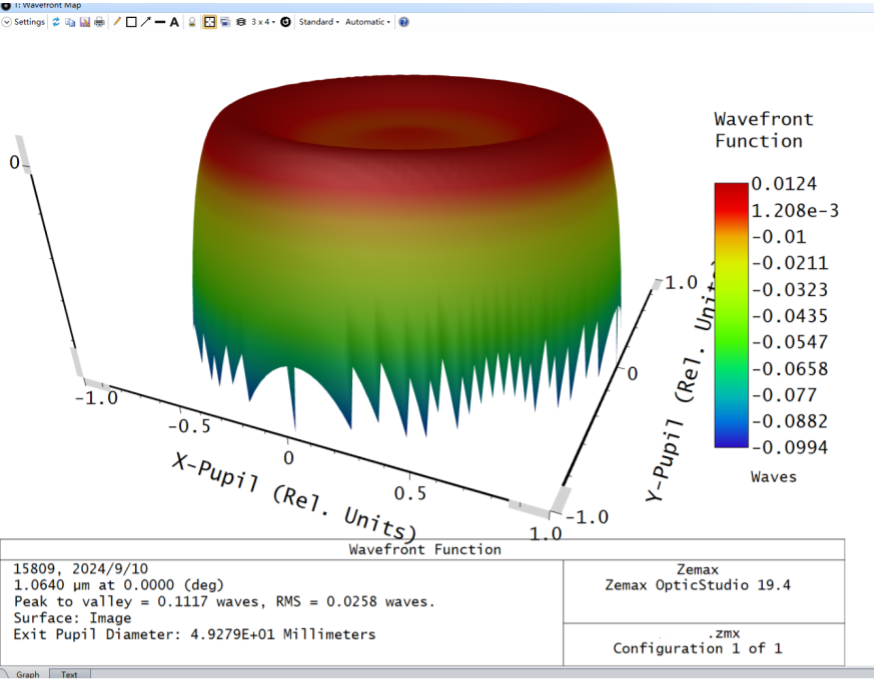Toggle the highlighted active cursor icon

210,22
